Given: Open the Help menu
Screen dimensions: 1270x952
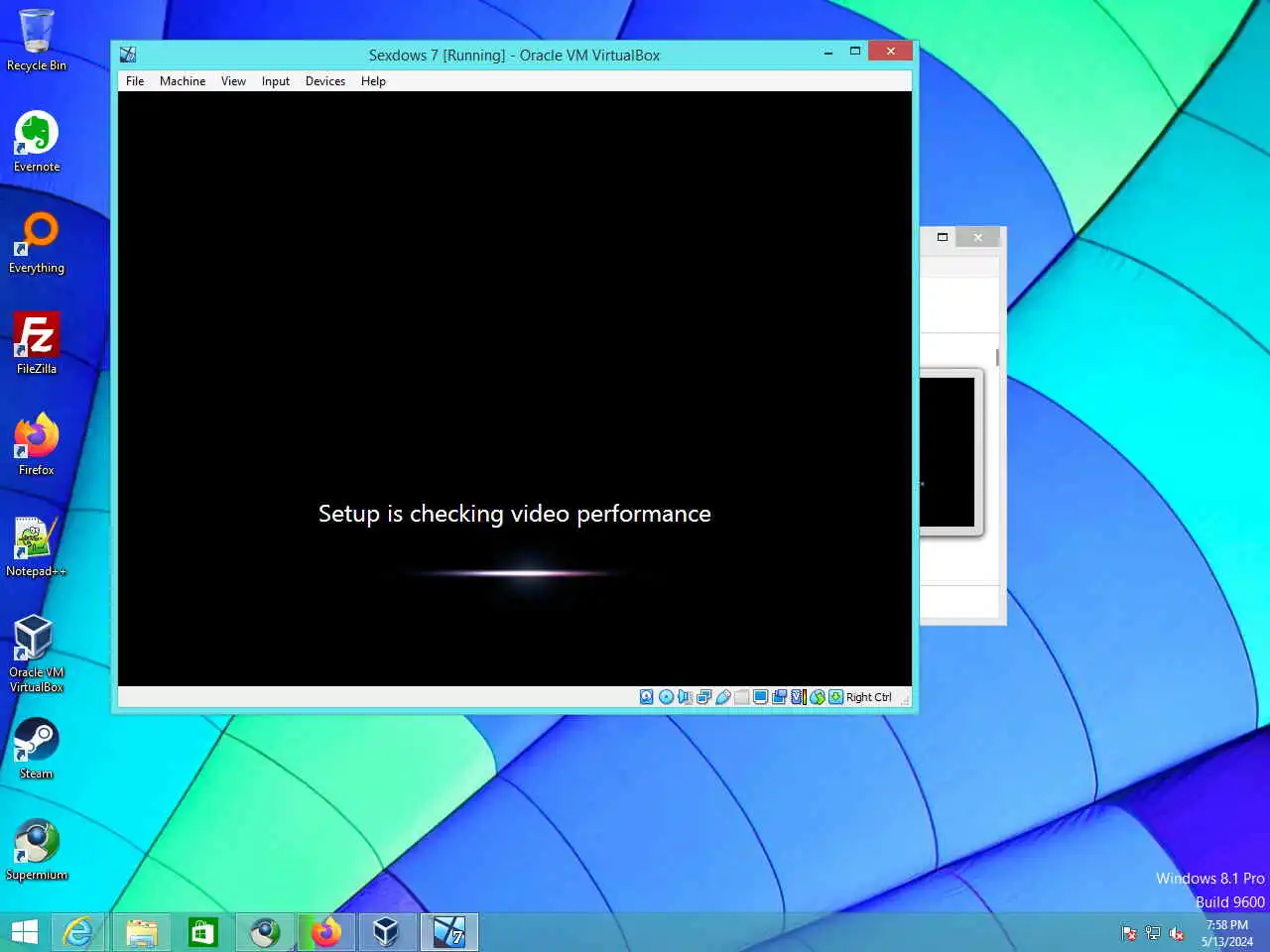Looking at the screenshot, I should coord(373,81).
